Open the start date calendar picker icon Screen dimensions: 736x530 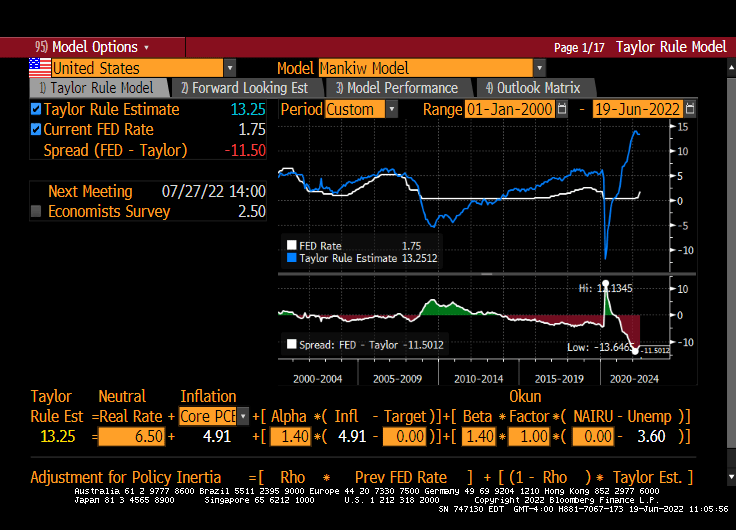pos(561,109)
